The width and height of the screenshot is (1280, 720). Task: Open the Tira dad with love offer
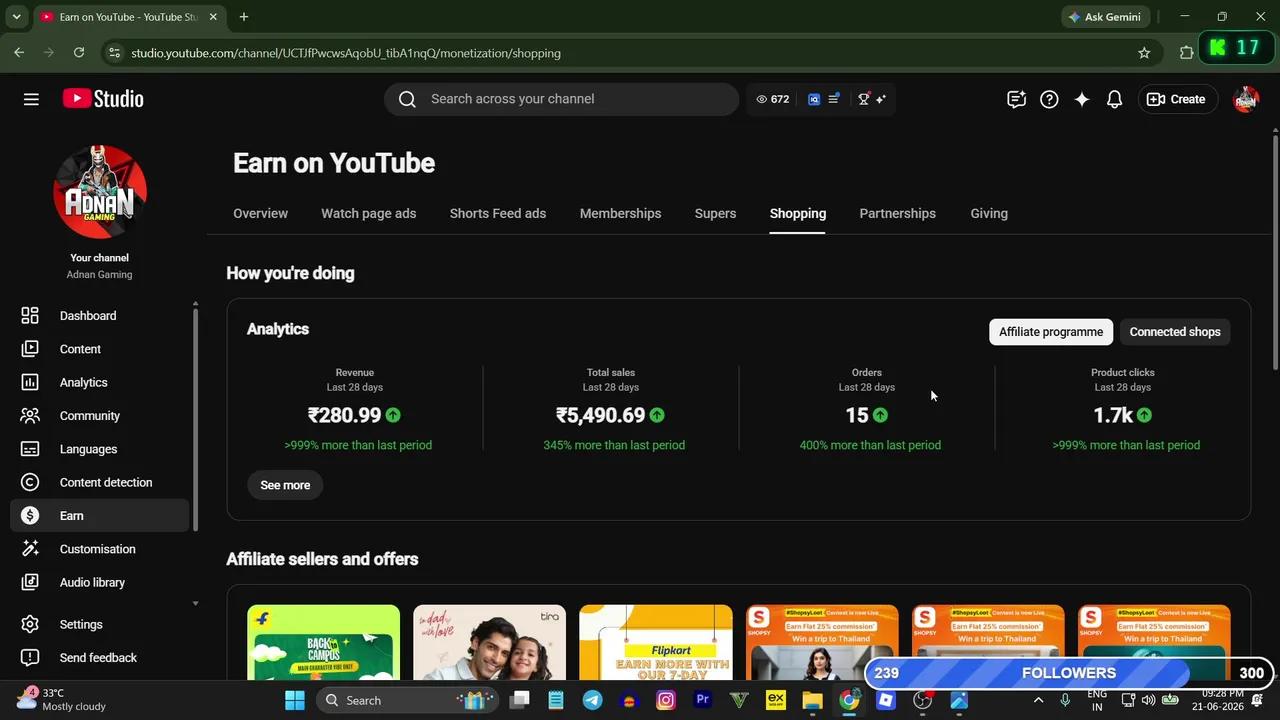(489, 642)
